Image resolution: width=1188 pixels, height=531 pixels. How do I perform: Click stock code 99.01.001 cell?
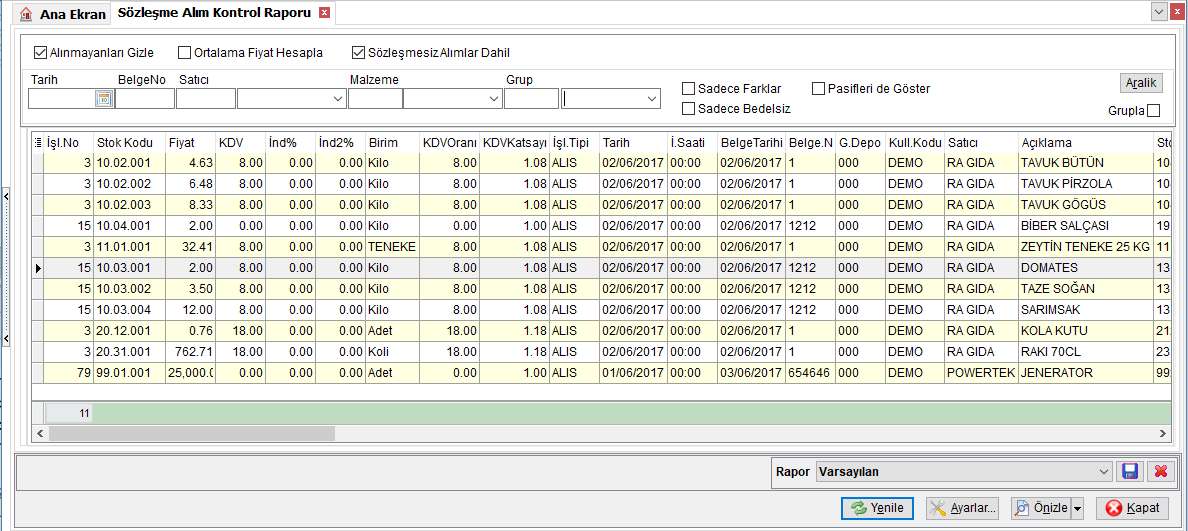pyautogui.click(x=129, y=373)
